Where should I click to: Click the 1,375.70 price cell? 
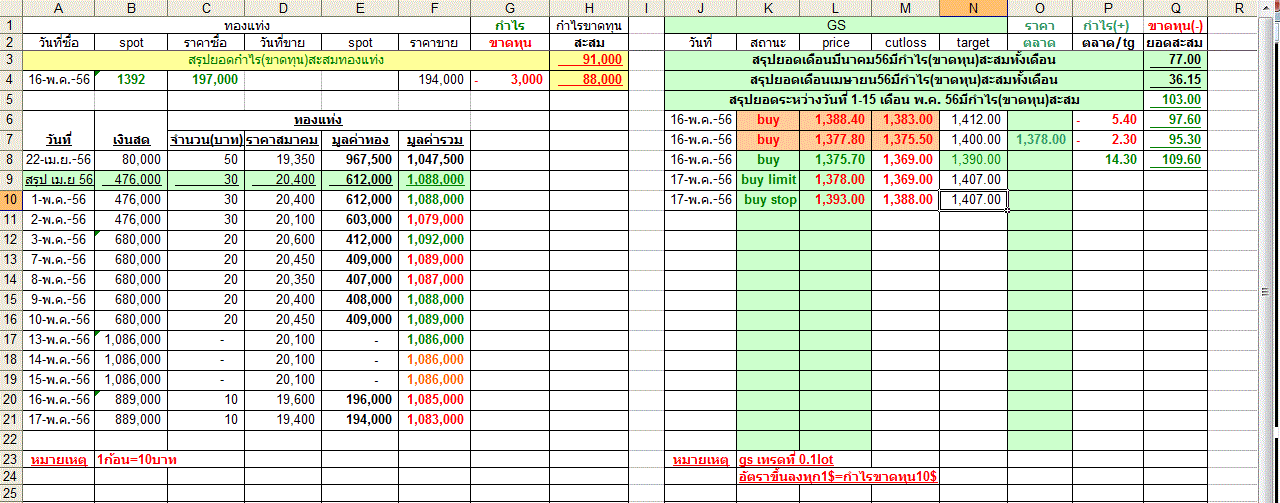click(x=835, y=160)
